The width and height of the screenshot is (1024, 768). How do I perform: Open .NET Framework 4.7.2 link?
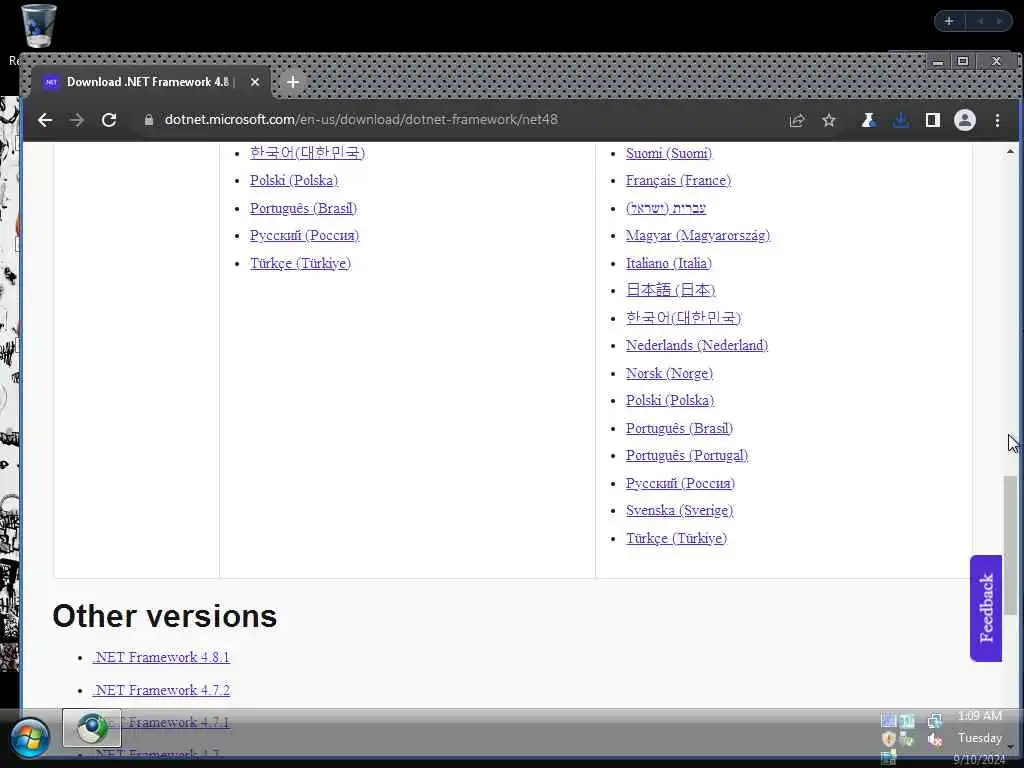(161, 690)
